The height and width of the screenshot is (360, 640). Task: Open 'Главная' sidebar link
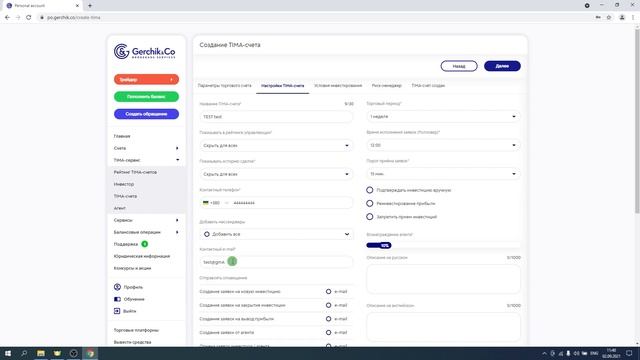[122, 136]
